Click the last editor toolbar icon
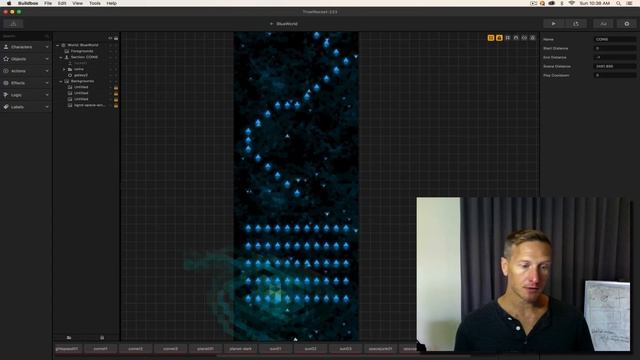640x360 pixels. click(x=533, y=38)
